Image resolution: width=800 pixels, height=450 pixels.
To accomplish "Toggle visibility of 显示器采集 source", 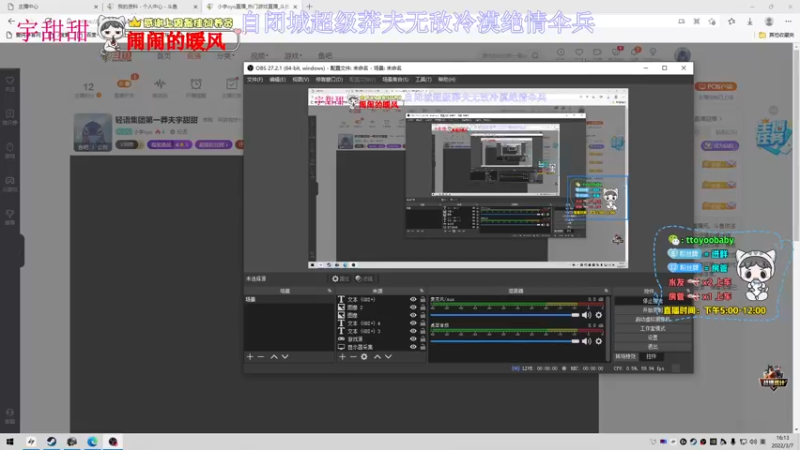I will [x=413, y=347].
